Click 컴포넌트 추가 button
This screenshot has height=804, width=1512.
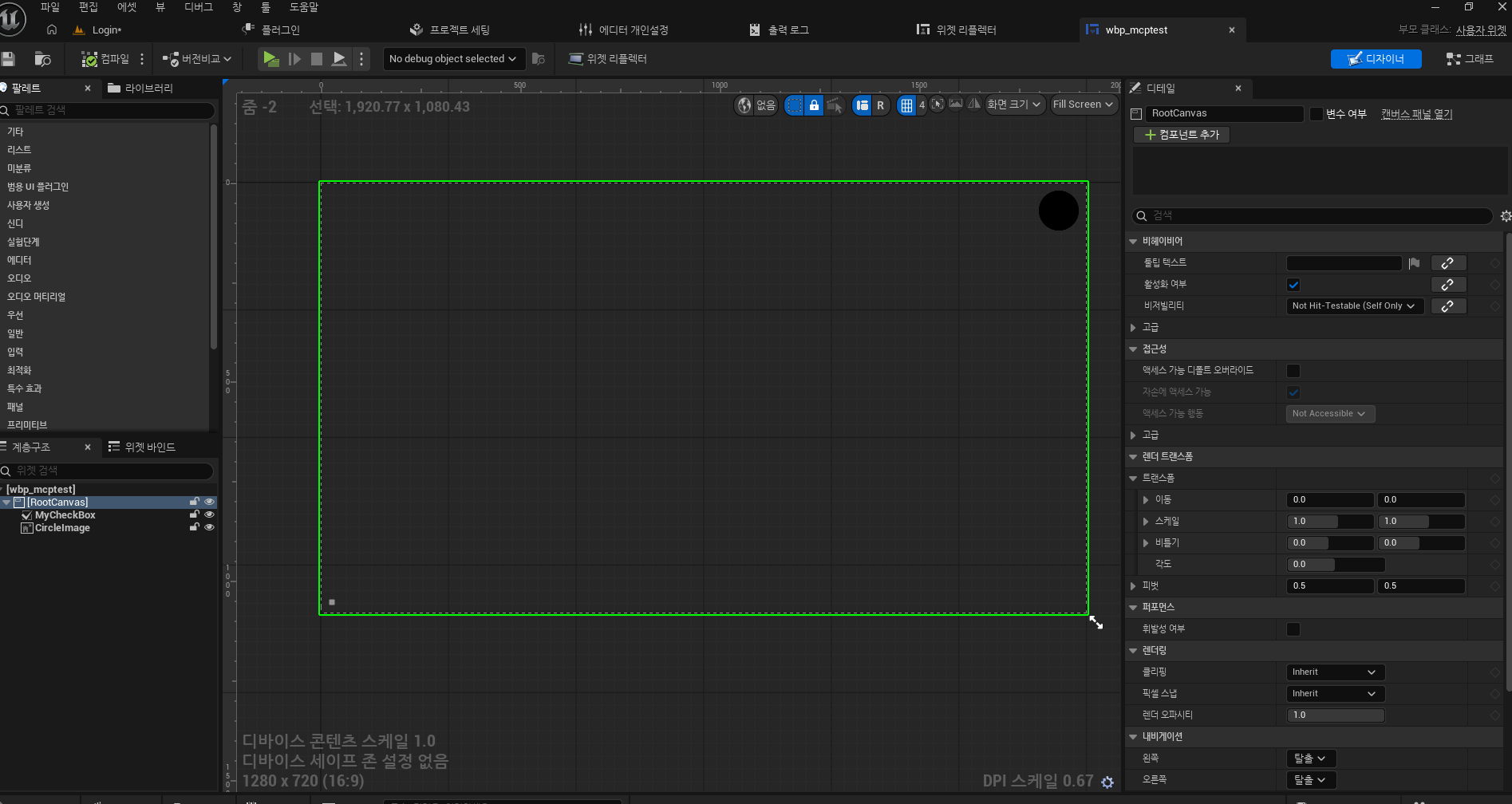(1182, 135)
